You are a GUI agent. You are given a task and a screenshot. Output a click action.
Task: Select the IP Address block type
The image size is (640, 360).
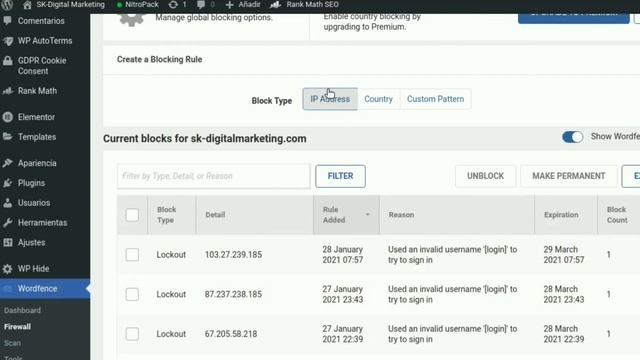tap(330, 99)
